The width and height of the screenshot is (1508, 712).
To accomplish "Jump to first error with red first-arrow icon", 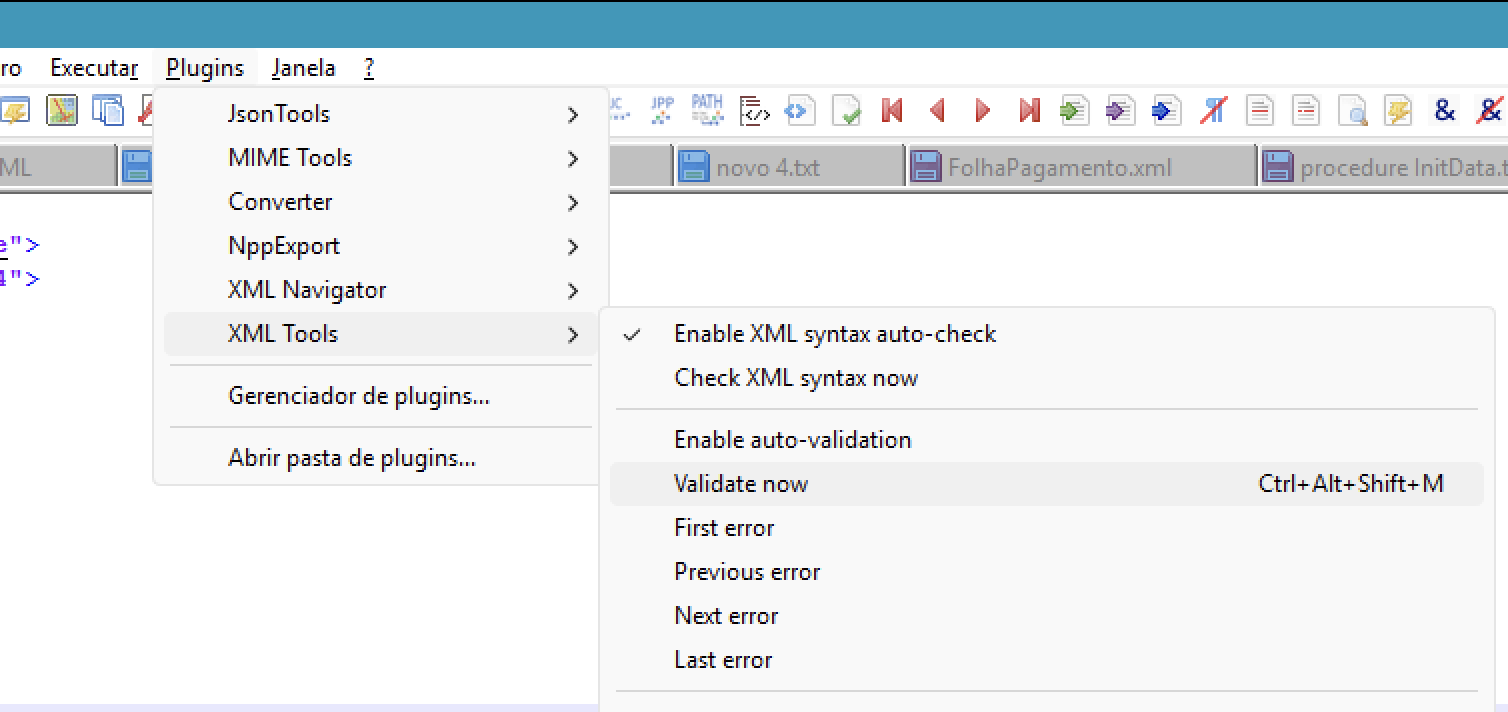I will (892, 110).
